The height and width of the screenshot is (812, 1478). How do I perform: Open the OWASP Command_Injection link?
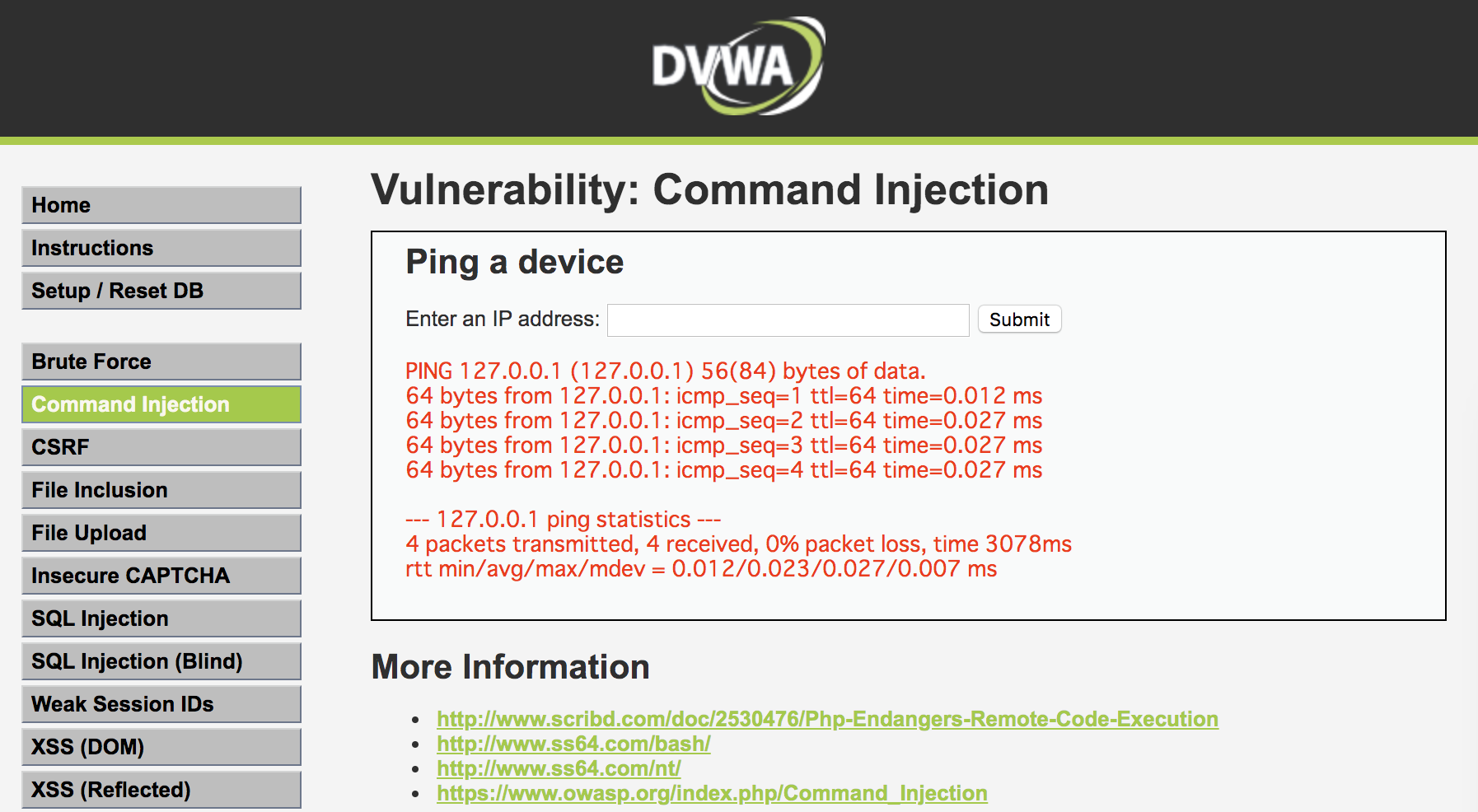712,793
